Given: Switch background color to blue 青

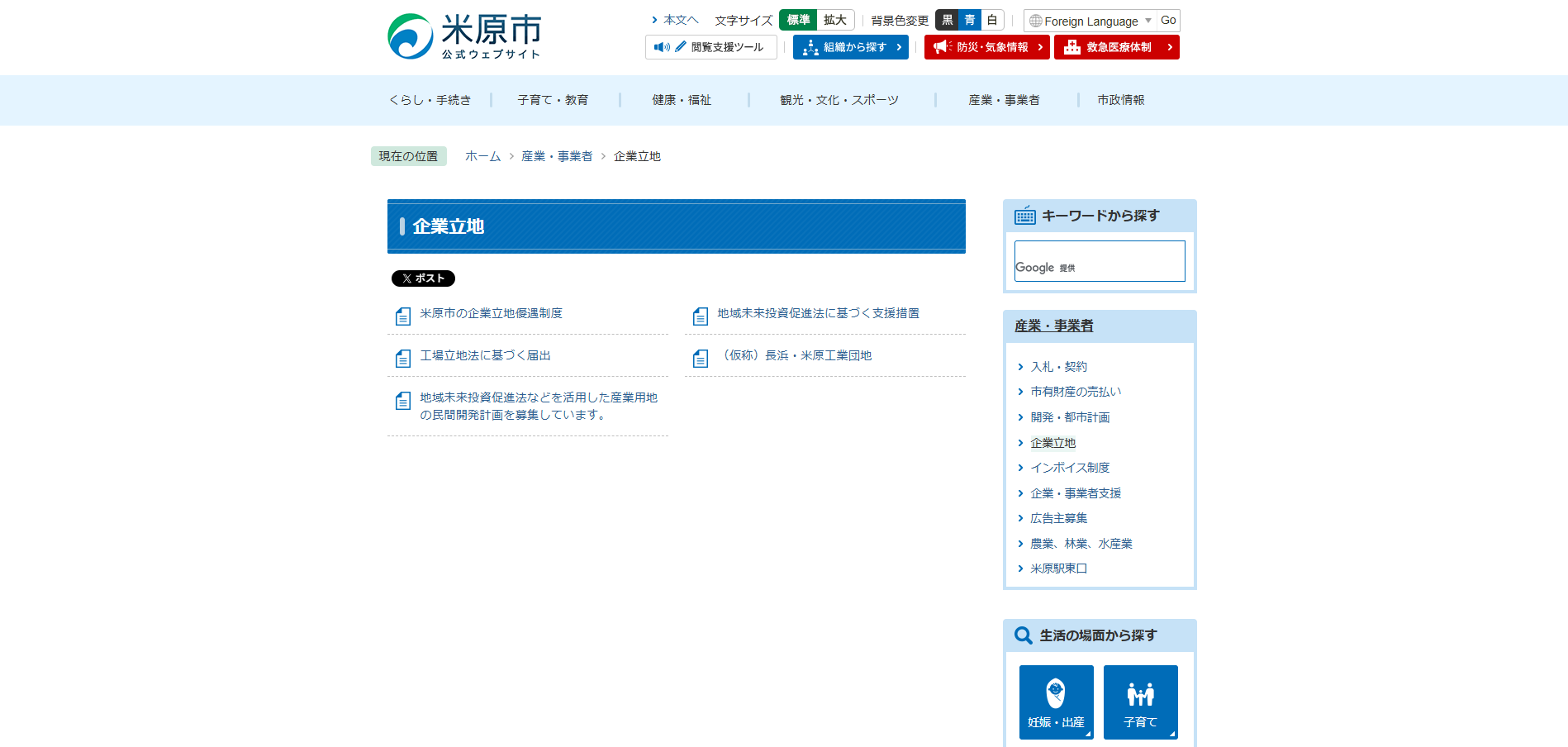Looking at the screenshot, I should point(970,20).
